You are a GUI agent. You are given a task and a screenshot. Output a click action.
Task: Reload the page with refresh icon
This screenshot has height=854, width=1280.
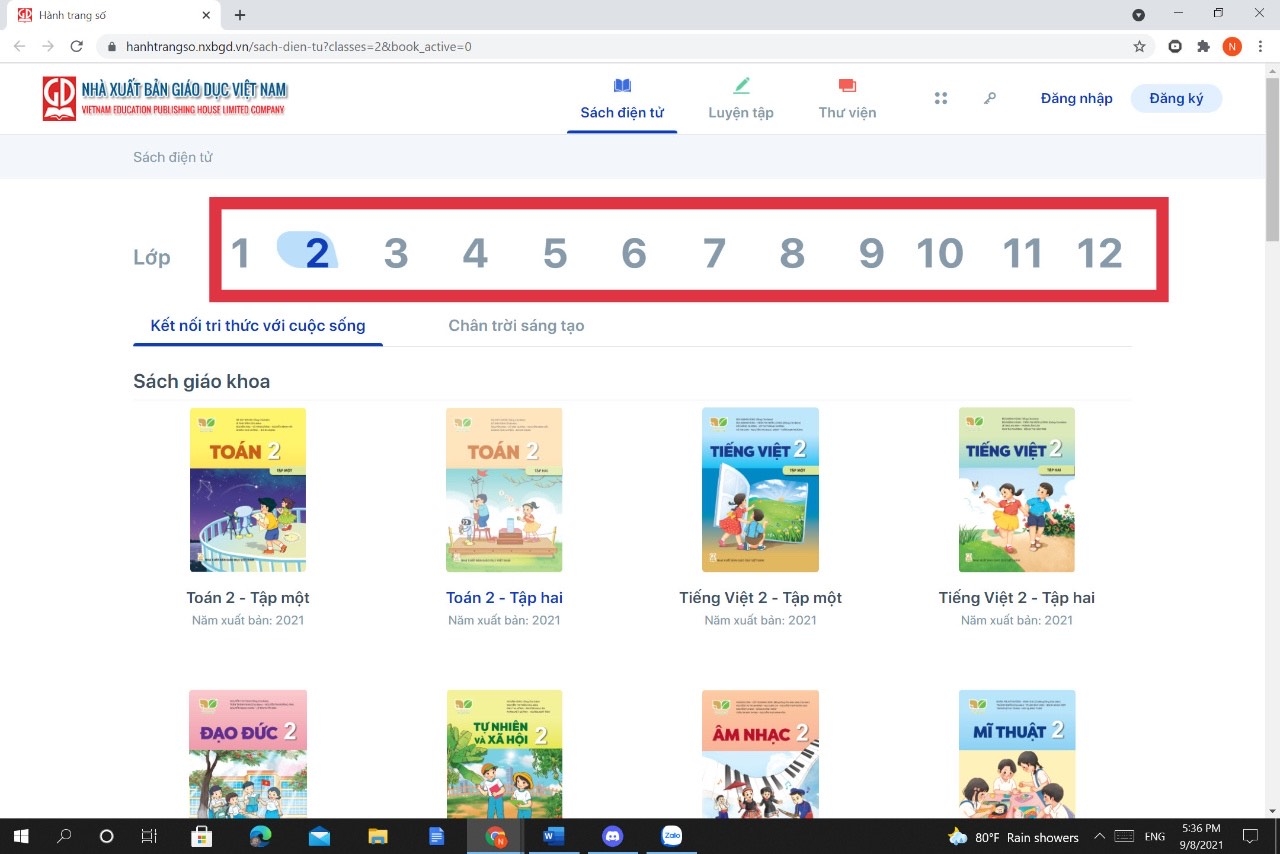77,46
